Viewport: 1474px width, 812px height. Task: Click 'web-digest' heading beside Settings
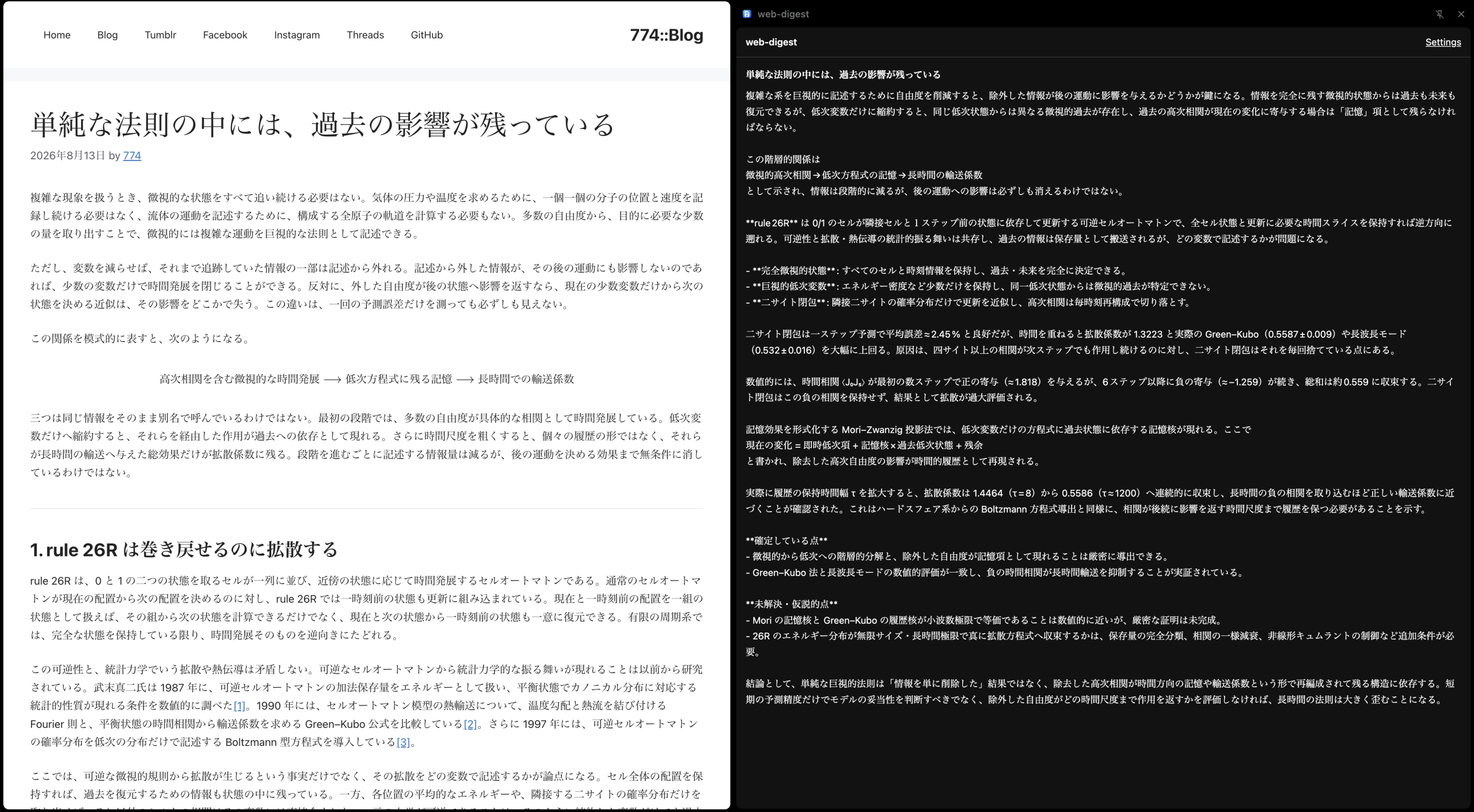tap(771, 42)
